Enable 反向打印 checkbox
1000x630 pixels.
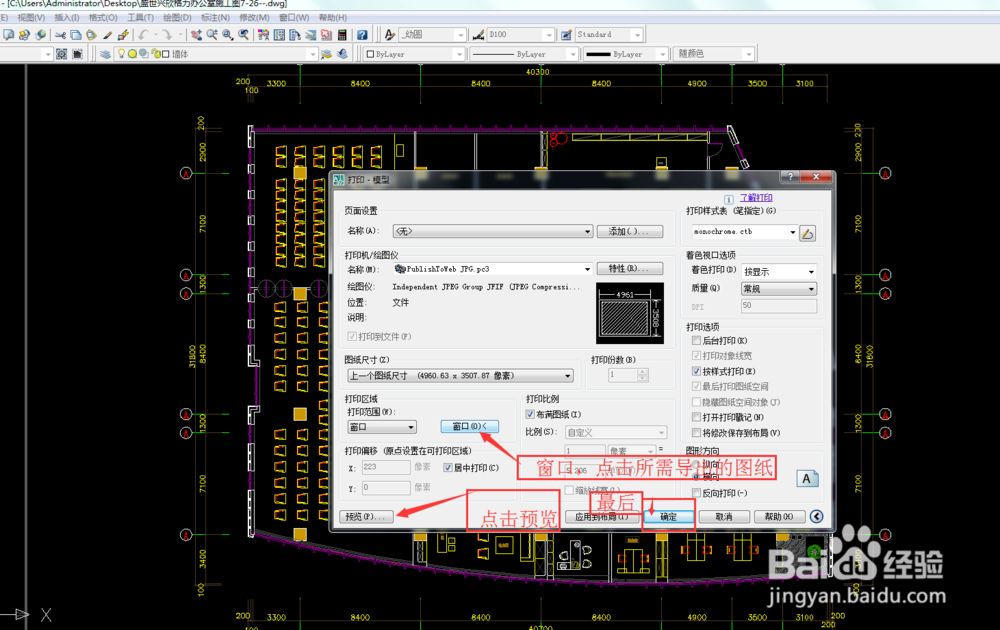(x=696, y=493)
